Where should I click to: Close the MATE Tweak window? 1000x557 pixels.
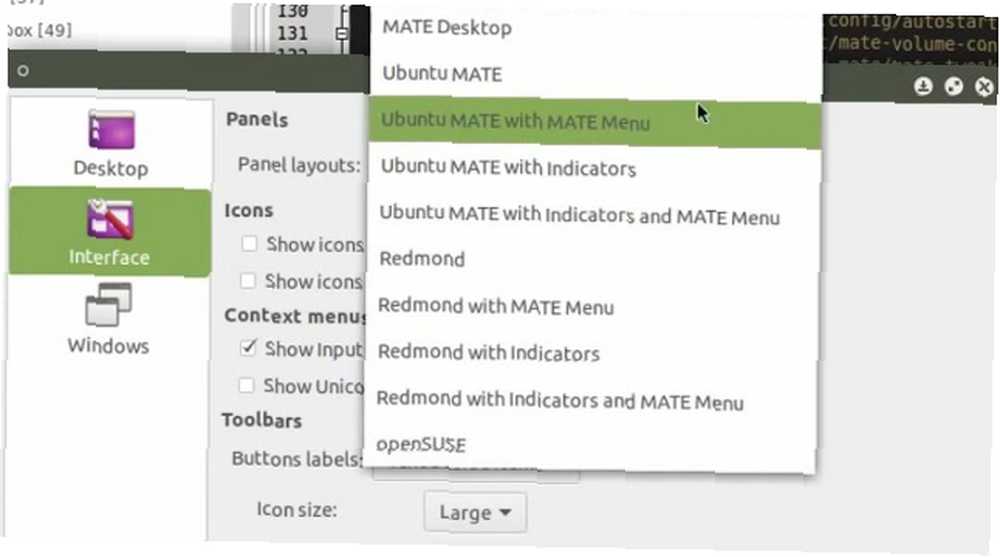(984, 86)
